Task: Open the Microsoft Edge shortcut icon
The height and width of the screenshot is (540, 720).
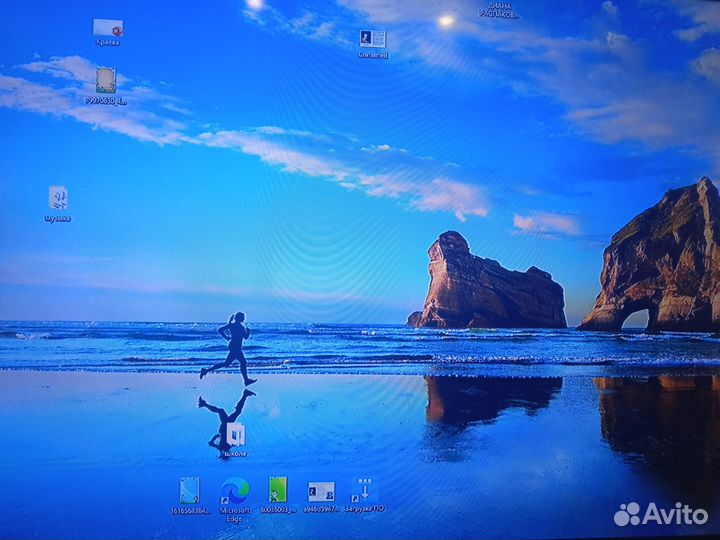Action: 235,489
